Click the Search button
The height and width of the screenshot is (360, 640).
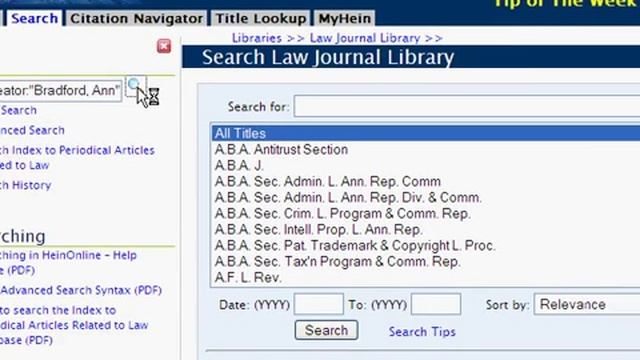click(327, 330)
